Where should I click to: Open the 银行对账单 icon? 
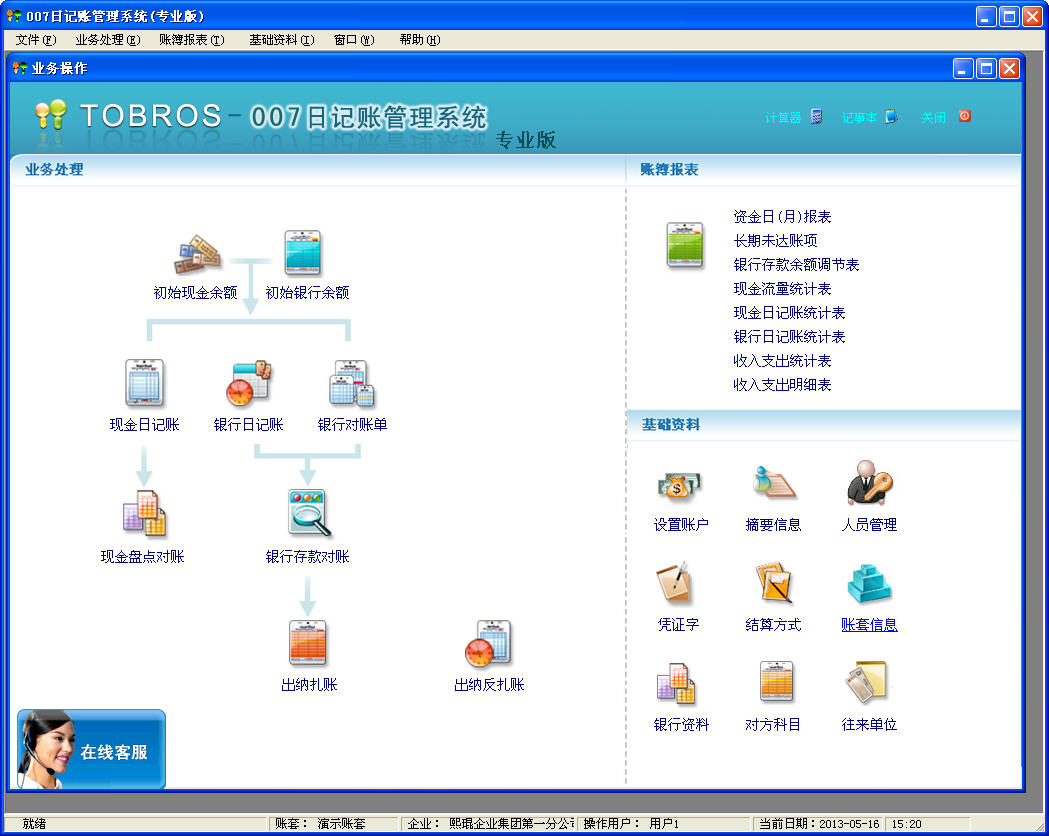pos(352,383)
